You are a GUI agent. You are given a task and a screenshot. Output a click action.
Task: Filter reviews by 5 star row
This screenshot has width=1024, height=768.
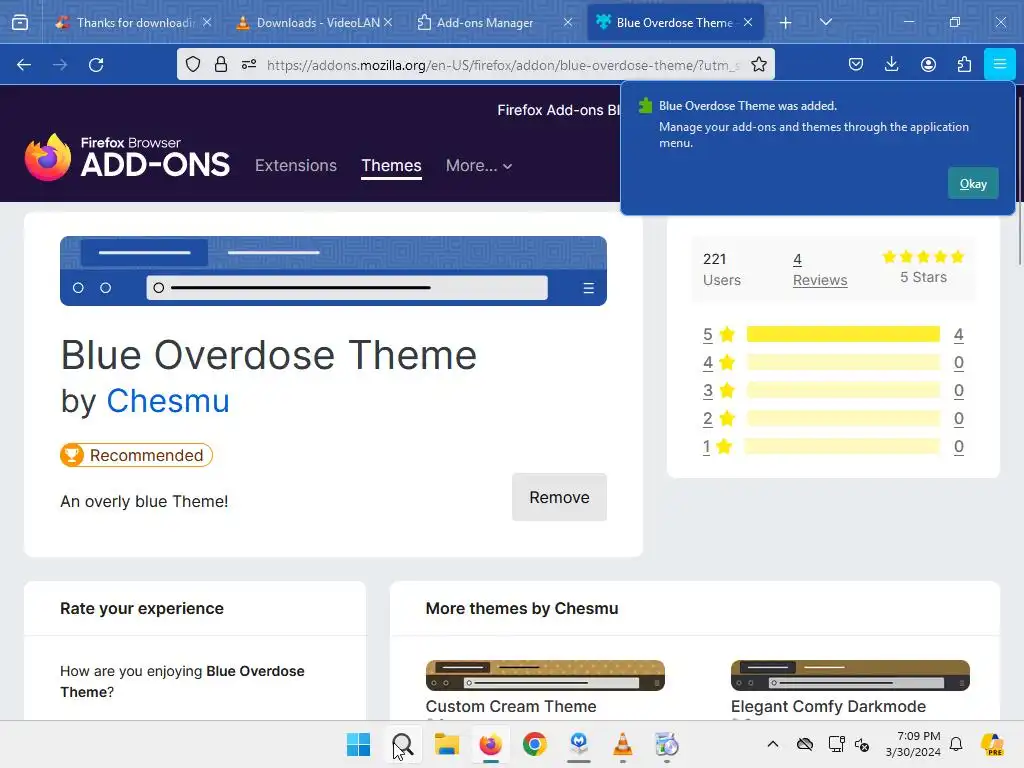click(833, 334)
